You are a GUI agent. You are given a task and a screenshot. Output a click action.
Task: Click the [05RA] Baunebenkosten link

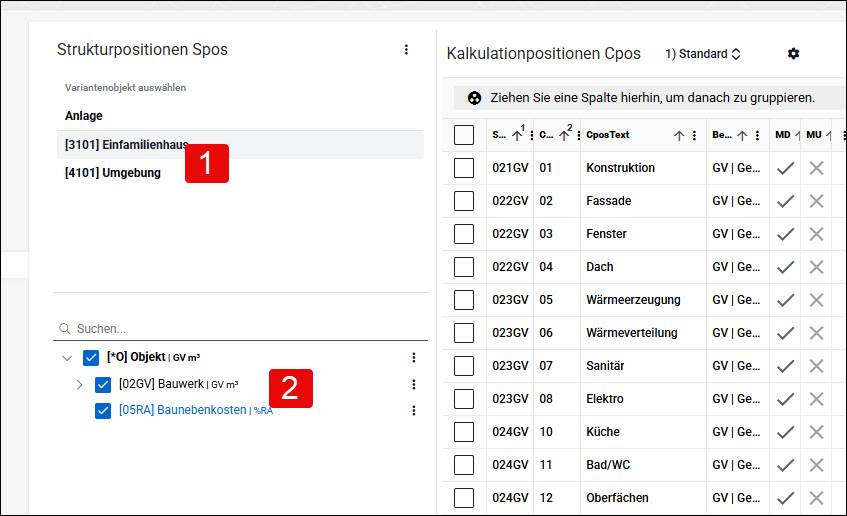(183, 410)
